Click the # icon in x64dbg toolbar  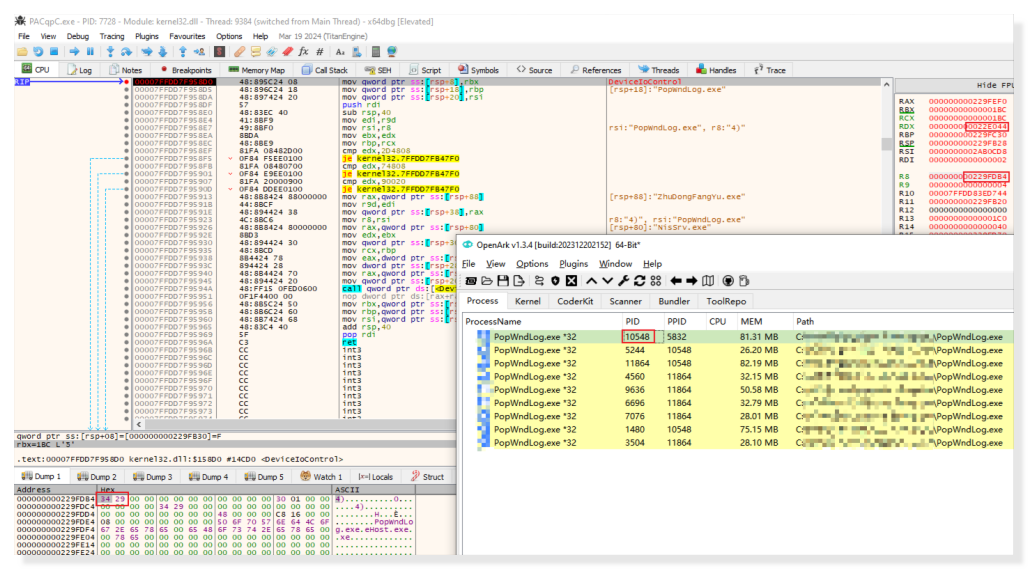click(x=319, y=51)
